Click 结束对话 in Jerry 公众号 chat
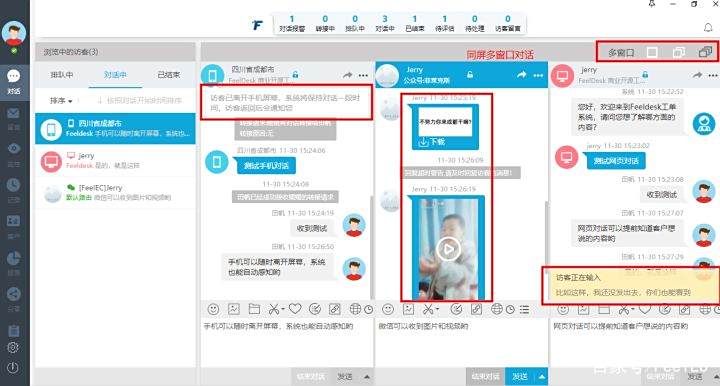 click(485, 377)
